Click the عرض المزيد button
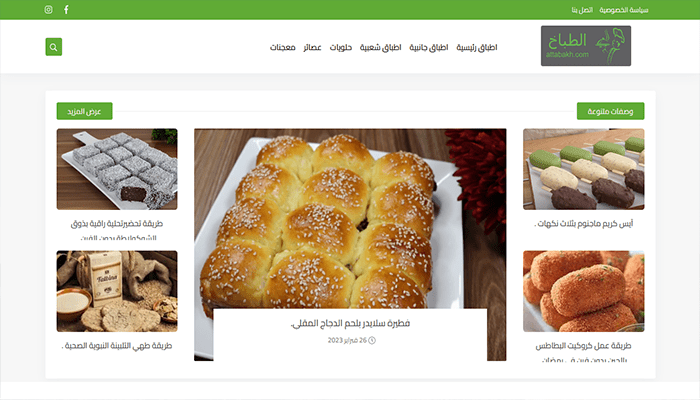The image size is (700, 400). 84,111
